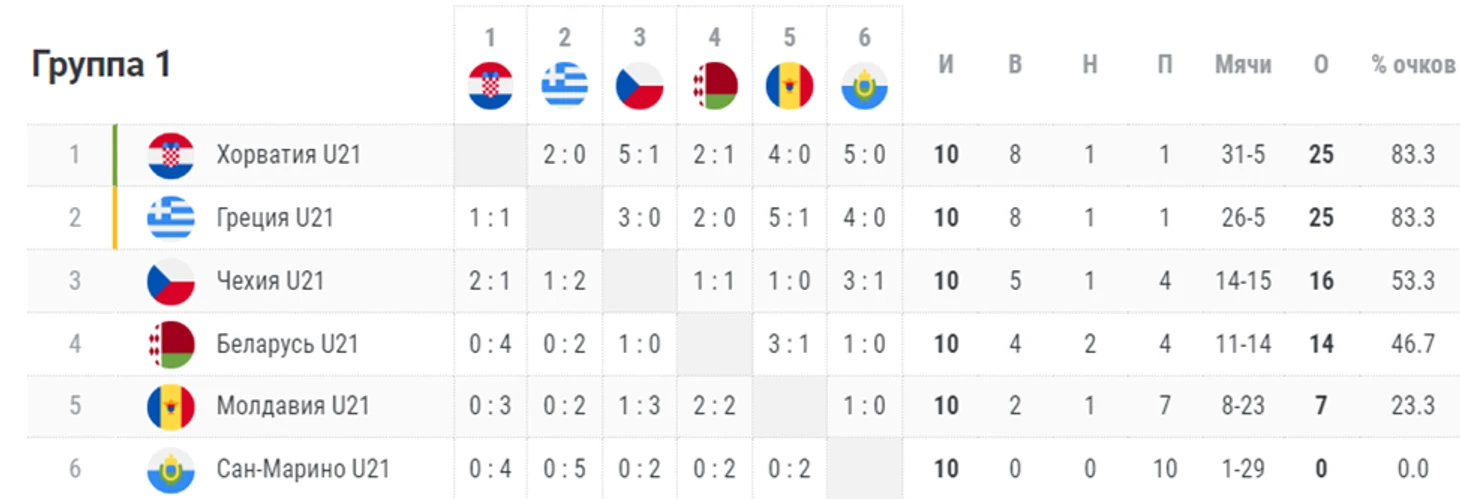The width and height of the screenshot is (1460, 499).
Task: Click Croatia vs Czechia 5 : 1 score
Action: tap(640, 155)
